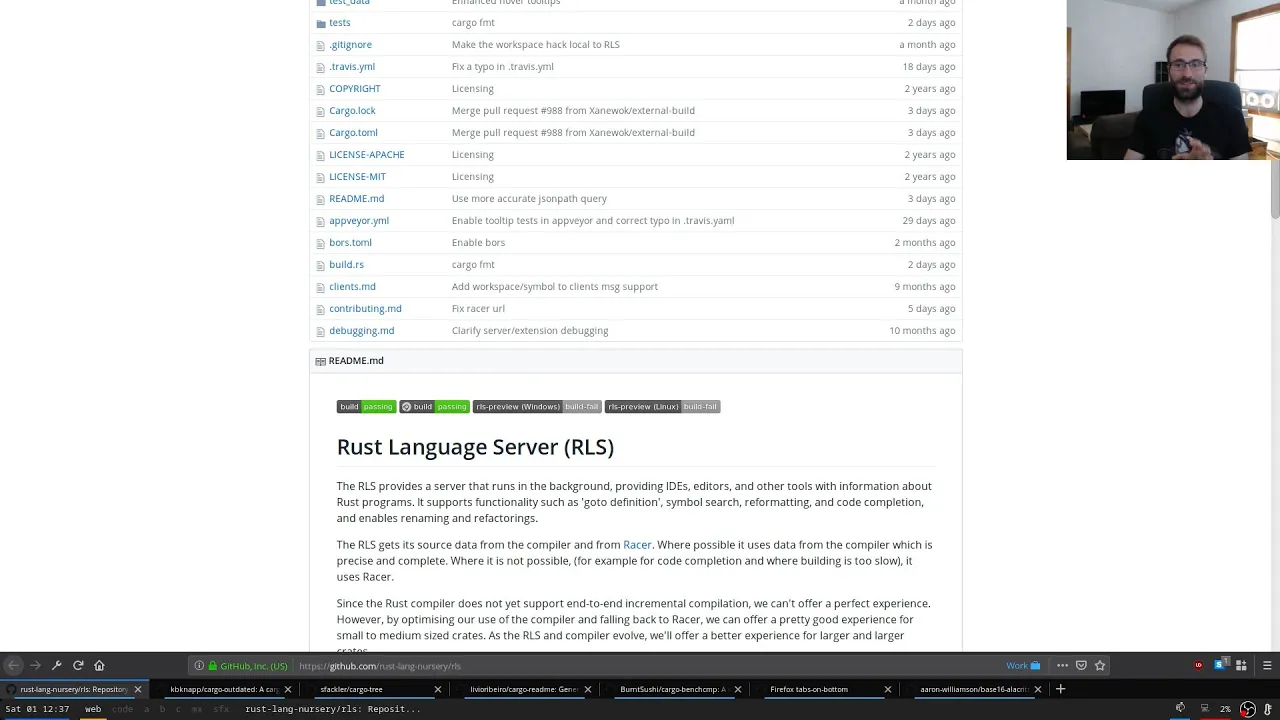Switch to aaron-williamson/base16-alacritty tab
The image size is (1280, 720).
click(x=973, y=689)
